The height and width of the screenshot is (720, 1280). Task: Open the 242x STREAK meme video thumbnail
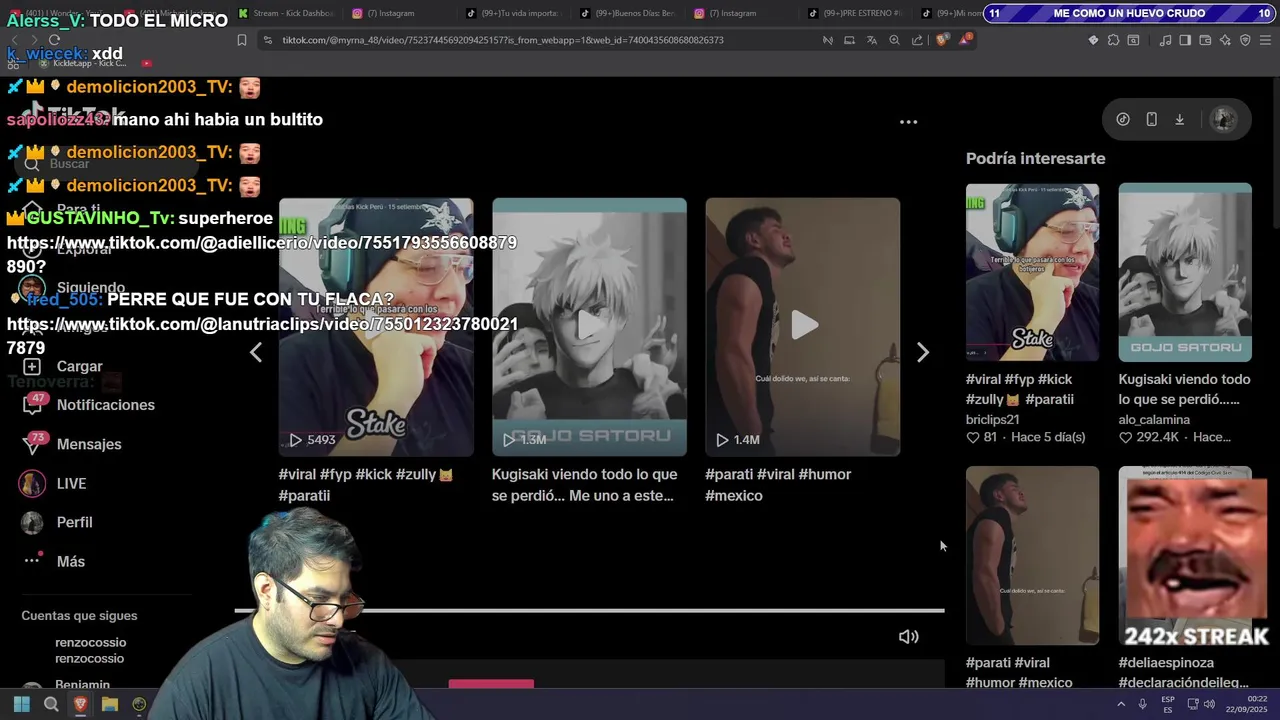coord(1184,556)
